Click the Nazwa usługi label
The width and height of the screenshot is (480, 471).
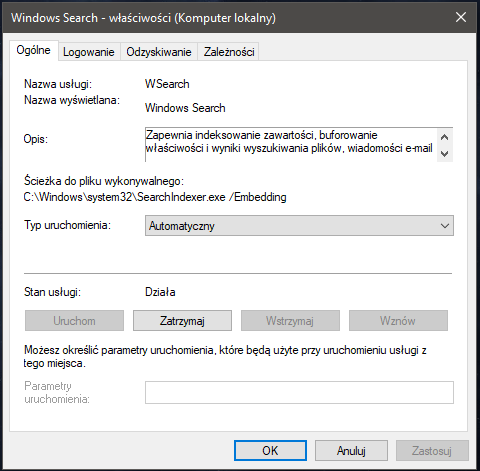58,84
